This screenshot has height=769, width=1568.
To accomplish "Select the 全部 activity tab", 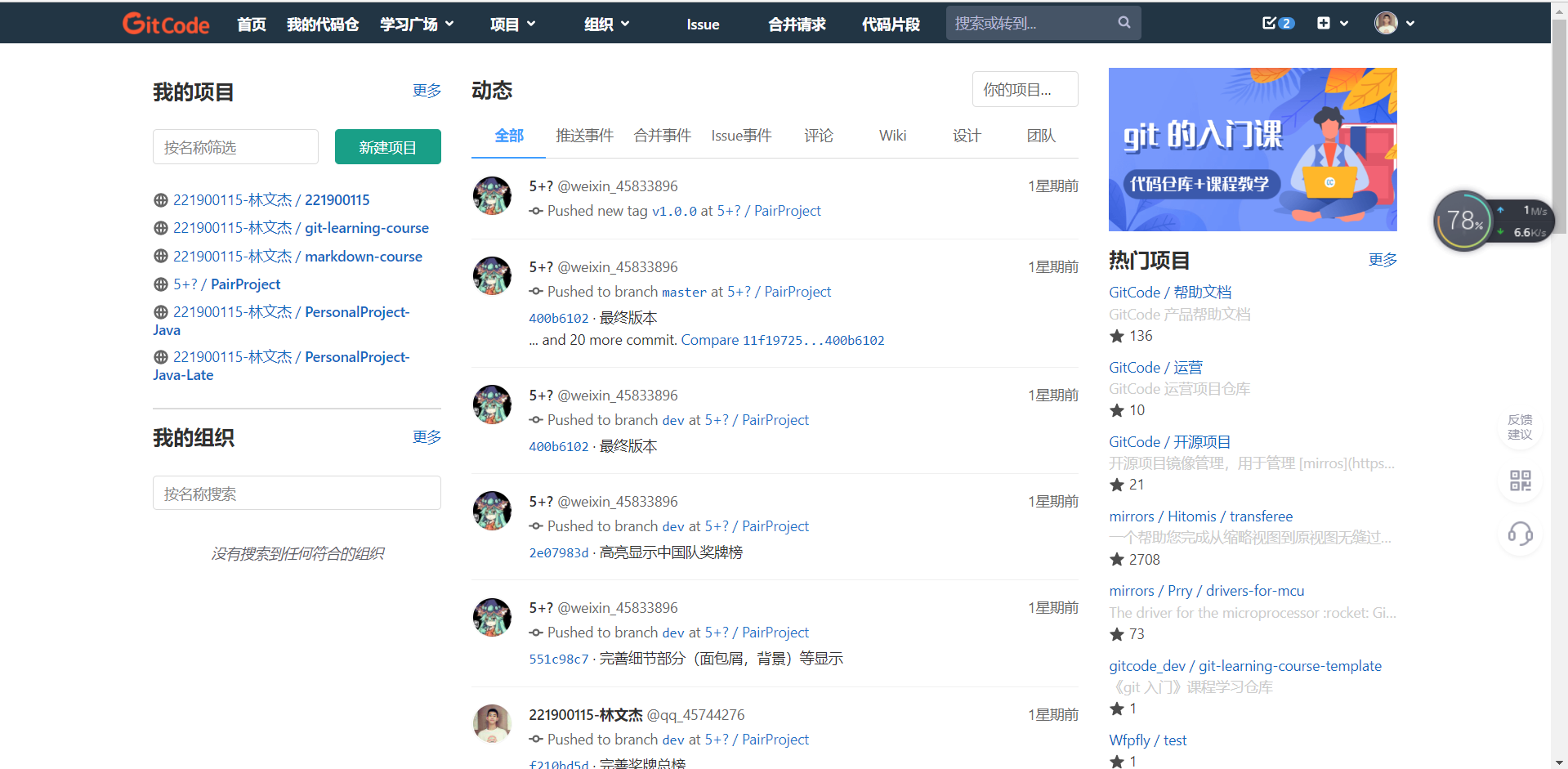I will pos(509,136).
